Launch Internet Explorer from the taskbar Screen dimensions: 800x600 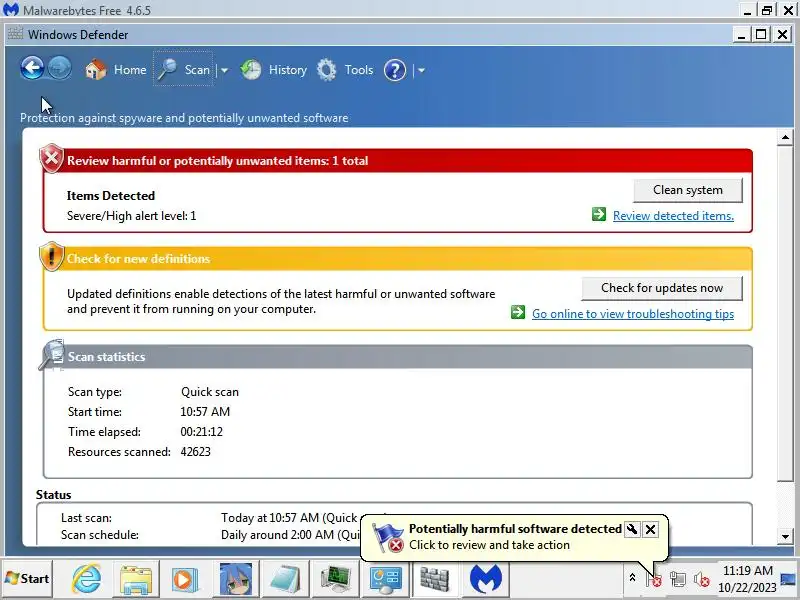(x=86, y=579)
